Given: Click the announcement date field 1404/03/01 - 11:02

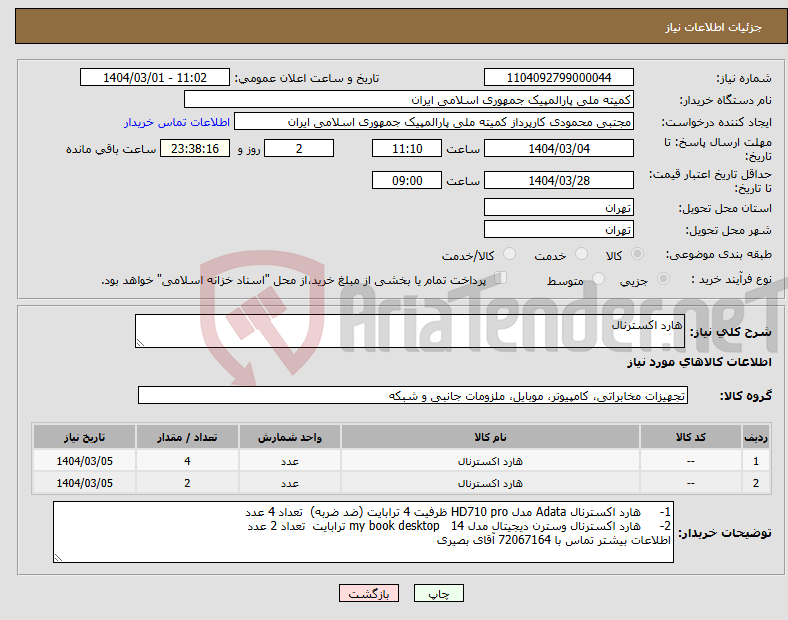Looking at the screenshot, I should coord(155,77).
